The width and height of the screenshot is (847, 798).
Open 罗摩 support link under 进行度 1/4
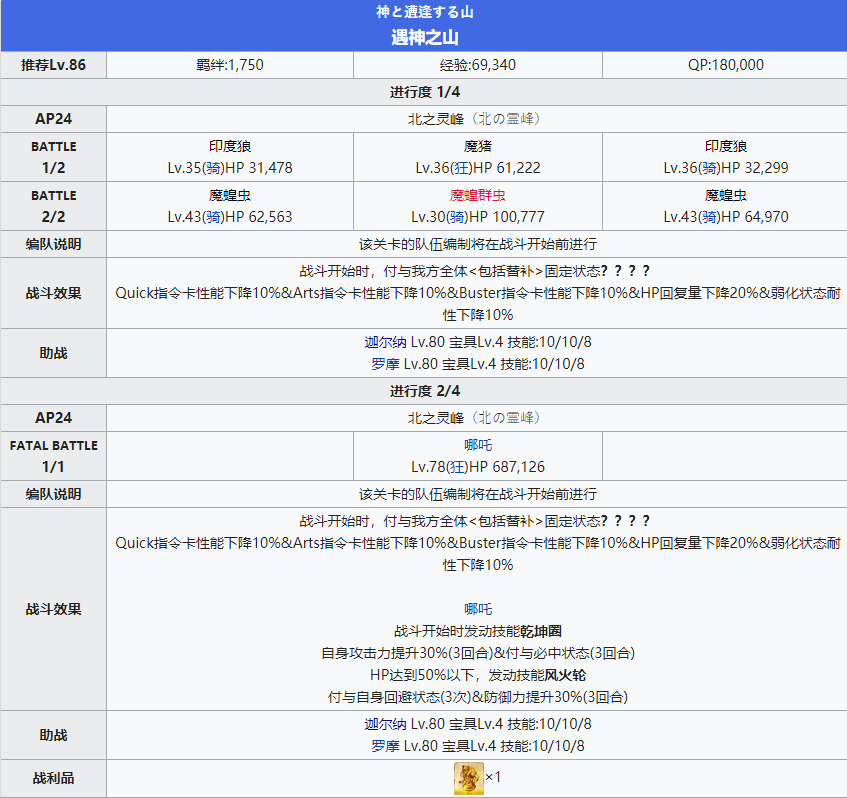point(385,364)
